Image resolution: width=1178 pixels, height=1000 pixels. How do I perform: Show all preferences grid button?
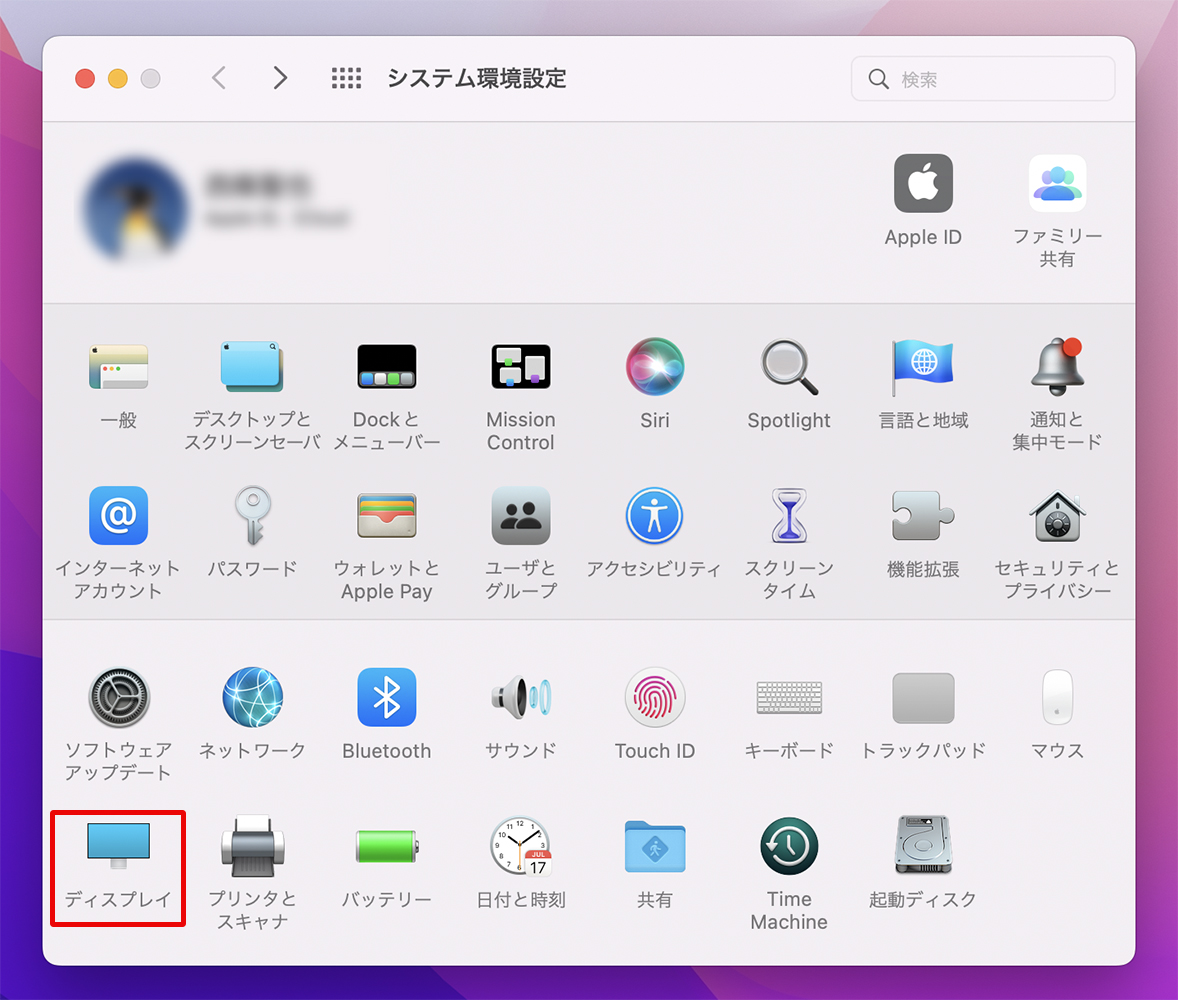pyautogui.click(x=346, y=77)
